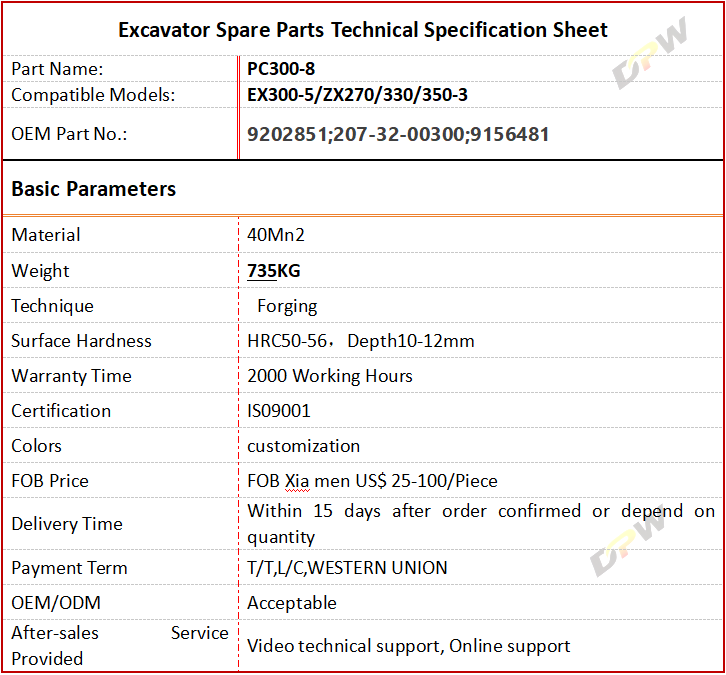Select the 'Weight' row label

(x=40, y=271)
